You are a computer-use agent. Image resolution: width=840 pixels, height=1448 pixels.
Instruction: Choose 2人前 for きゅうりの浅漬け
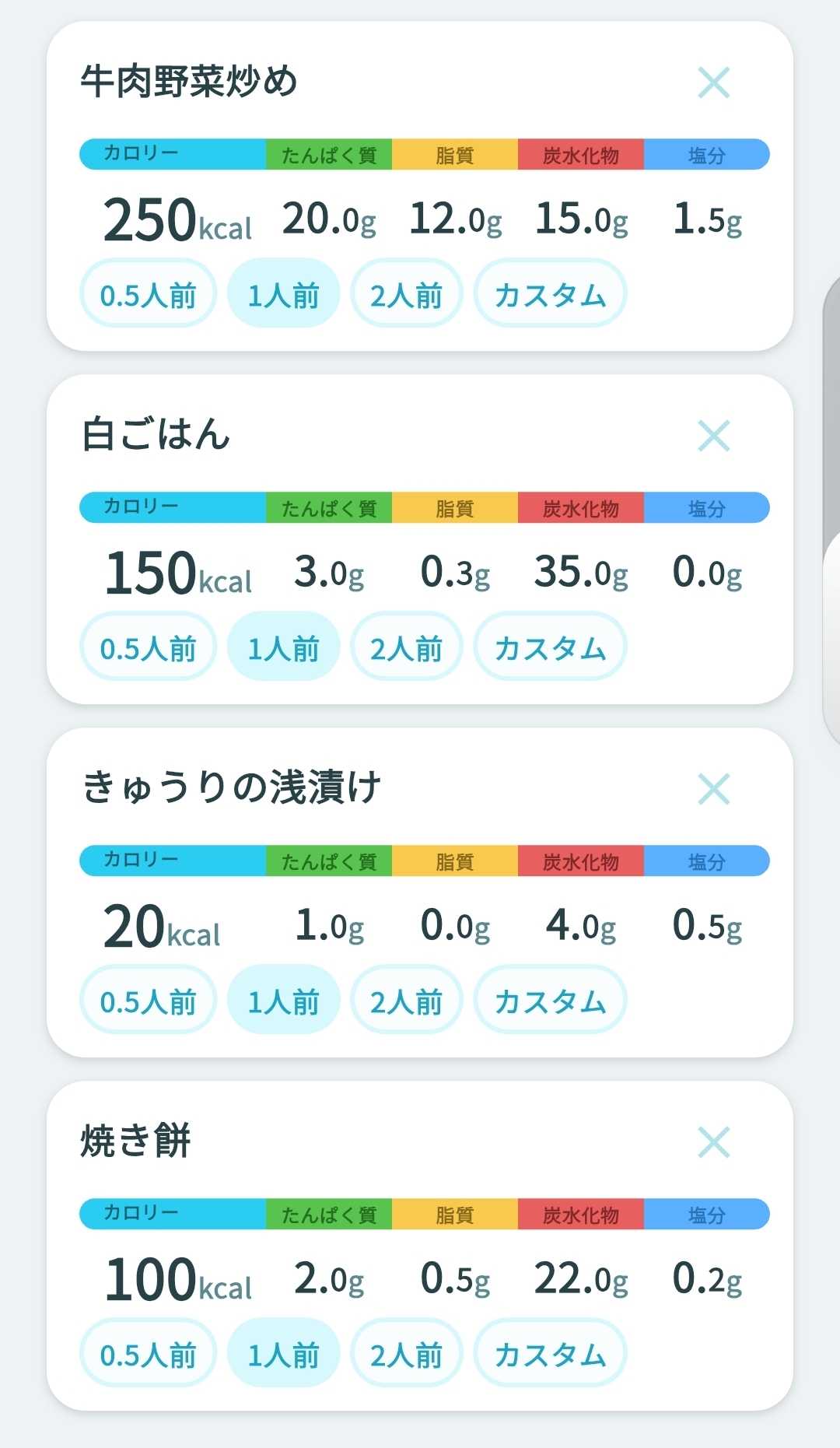406,1000
